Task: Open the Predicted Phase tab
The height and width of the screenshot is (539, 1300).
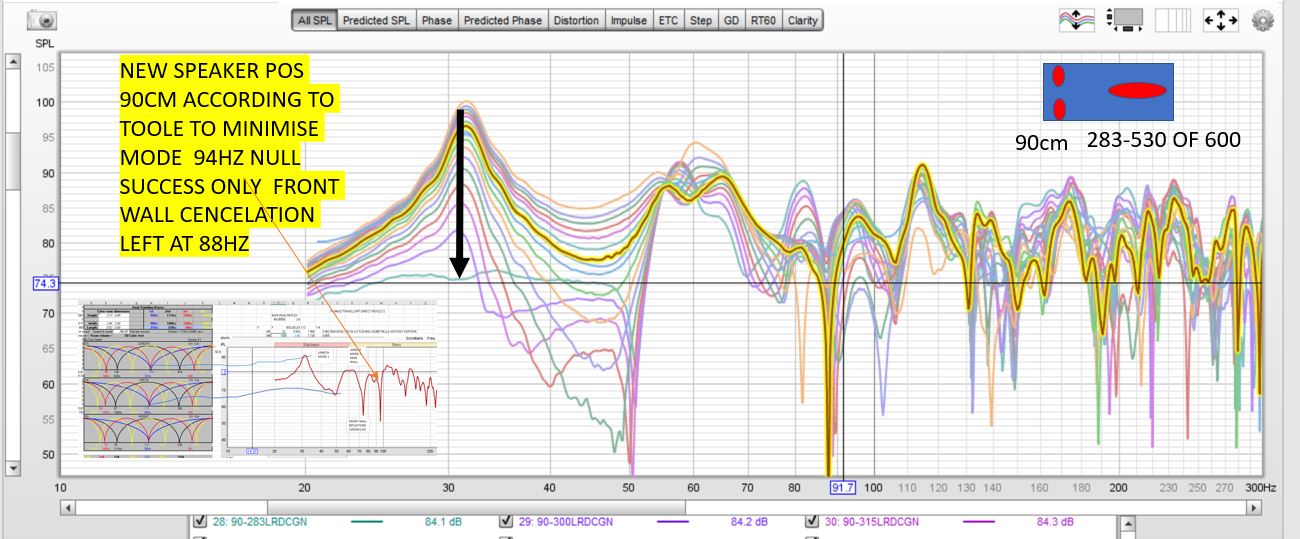Action: (502, 20)
